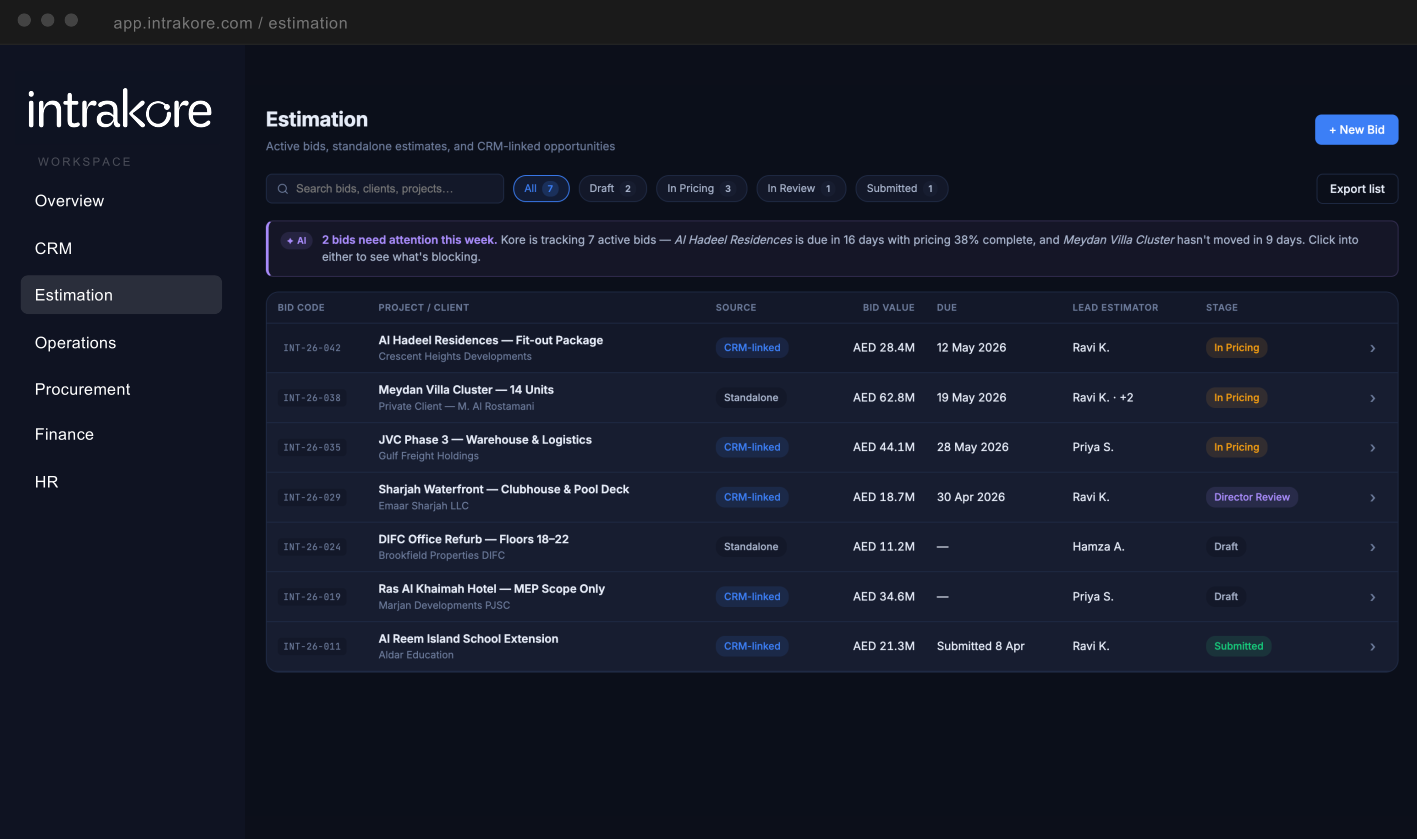Click the Al Hadeel Residences link in the banner
The height and width of the screenshot is (839, 1417).
[x=733, y=240]
